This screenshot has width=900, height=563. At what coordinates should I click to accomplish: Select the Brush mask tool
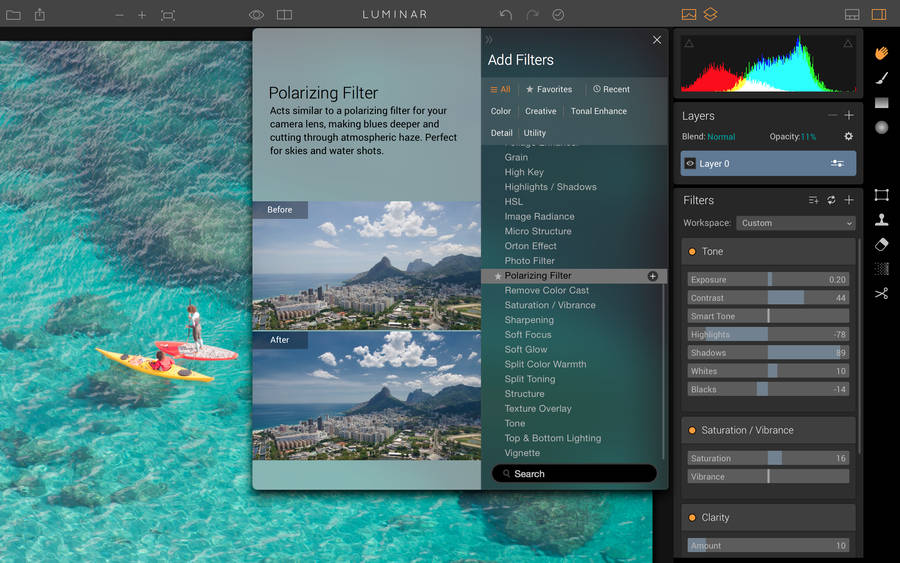pos(882,78)
